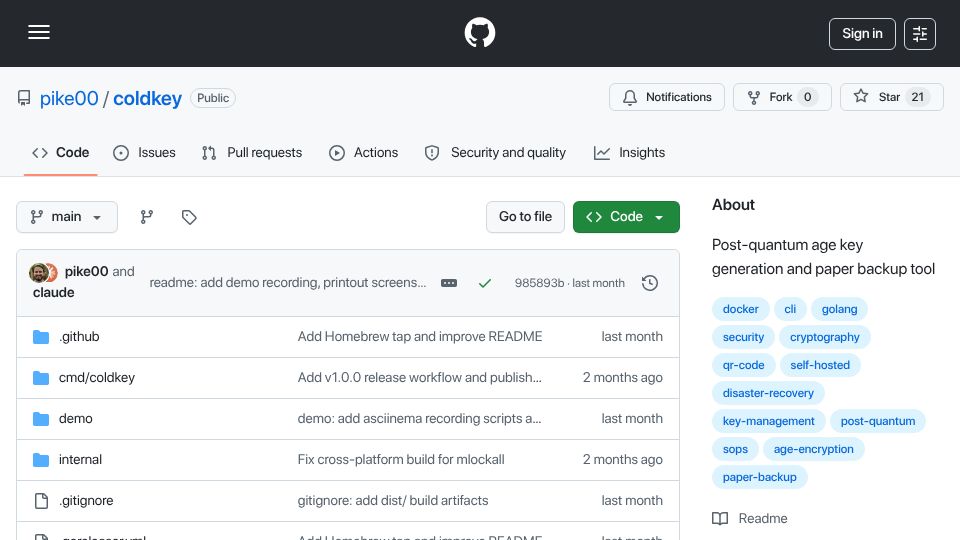Image resolution: width=960 pixels, height=540 pixels.
Task: Open commit 'Add Homebrew tap and improve README' for .github
Action: [x=420, y=337]
